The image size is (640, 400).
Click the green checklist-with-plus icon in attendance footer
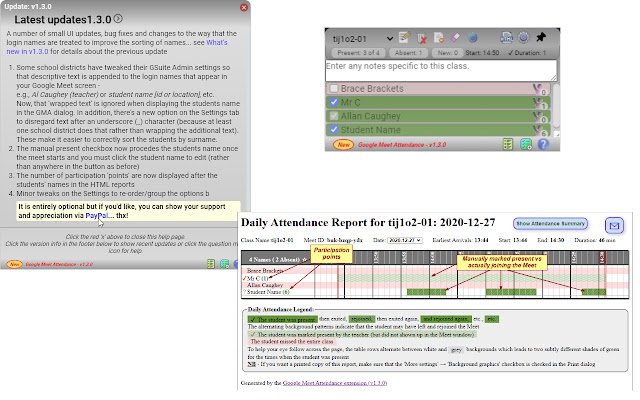[x=526, y=144]
